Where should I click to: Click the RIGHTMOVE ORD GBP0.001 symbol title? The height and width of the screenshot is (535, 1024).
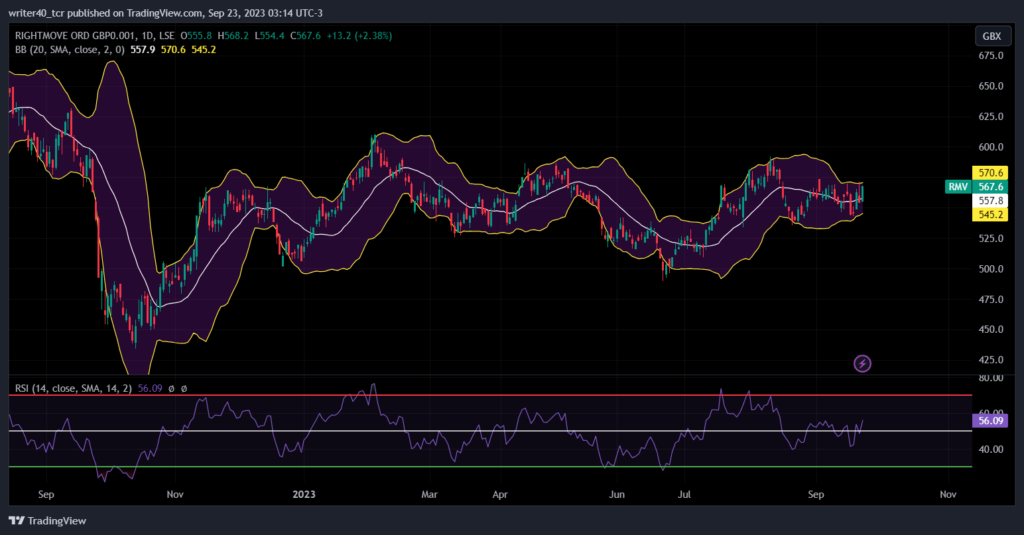[76, 36]
